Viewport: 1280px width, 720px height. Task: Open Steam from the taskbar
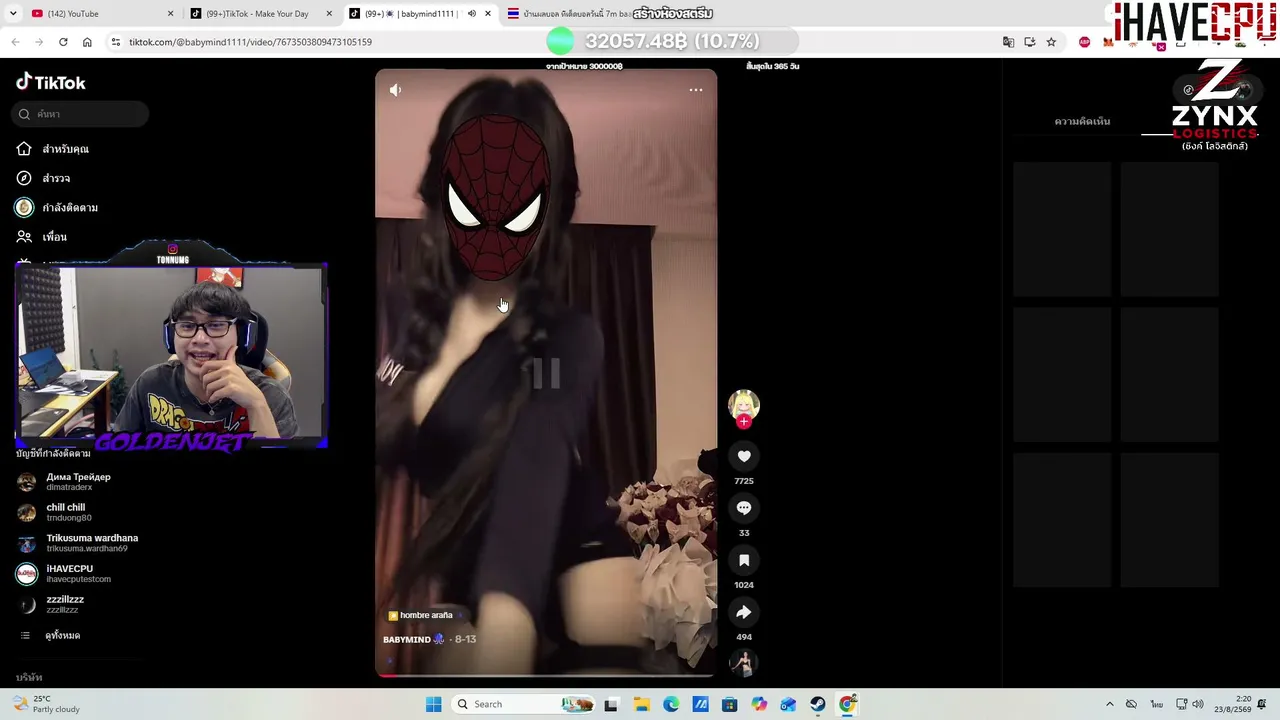[x=818, y=704]
